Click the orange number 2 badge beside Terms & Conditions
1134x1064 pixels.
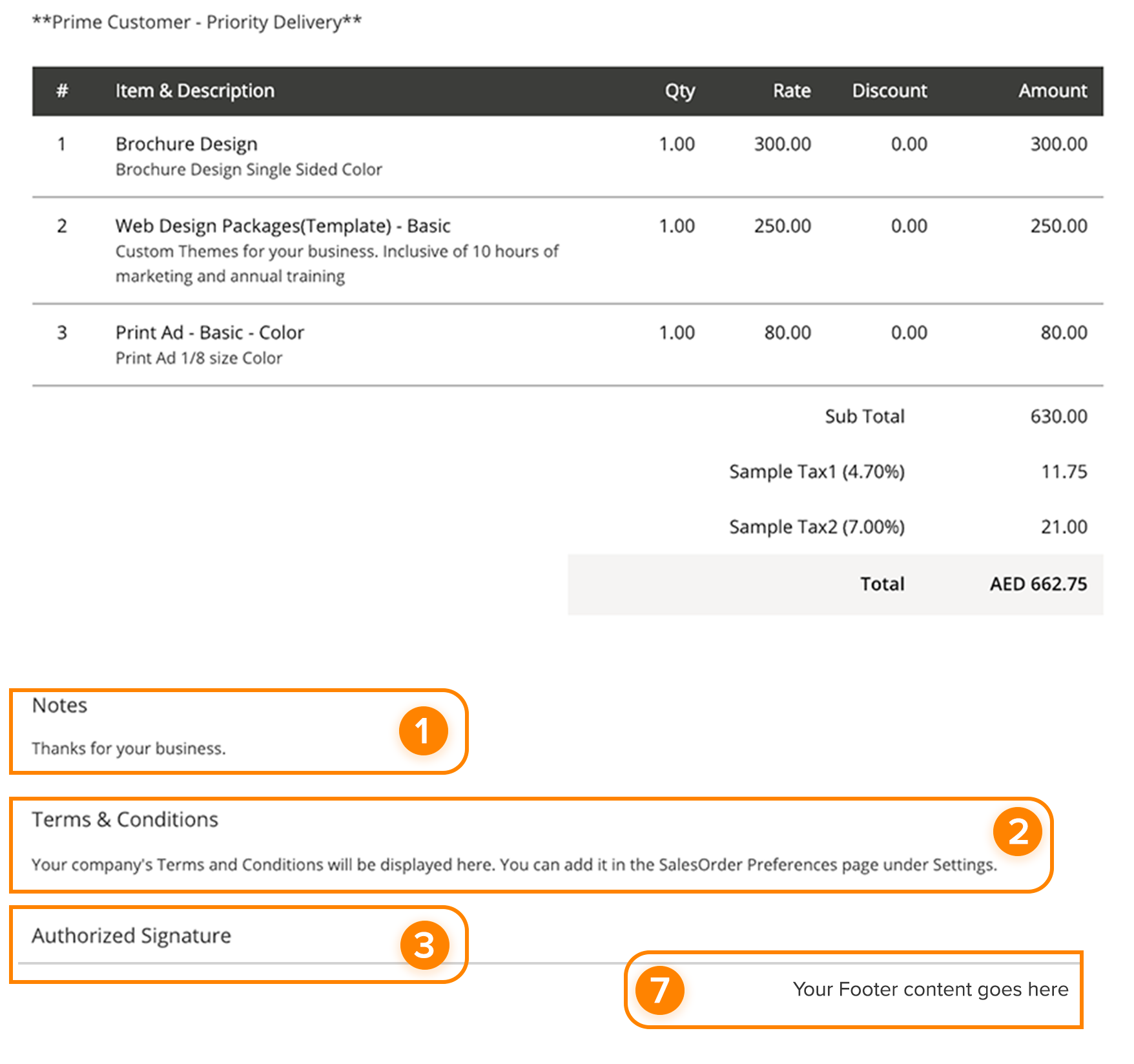[1017, 832]
